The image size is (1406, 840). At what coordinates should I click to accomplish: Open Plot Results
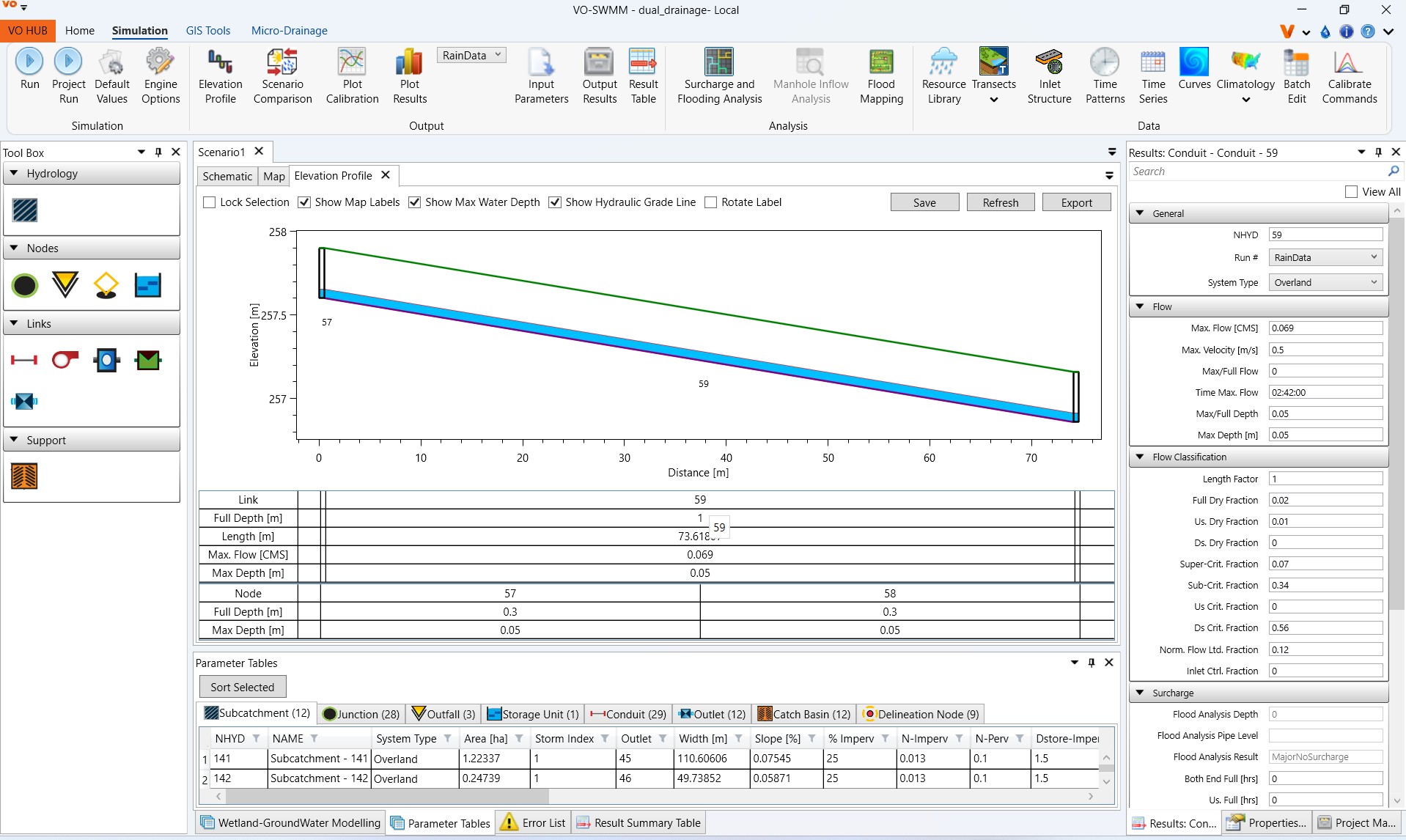tap(410, 75)
